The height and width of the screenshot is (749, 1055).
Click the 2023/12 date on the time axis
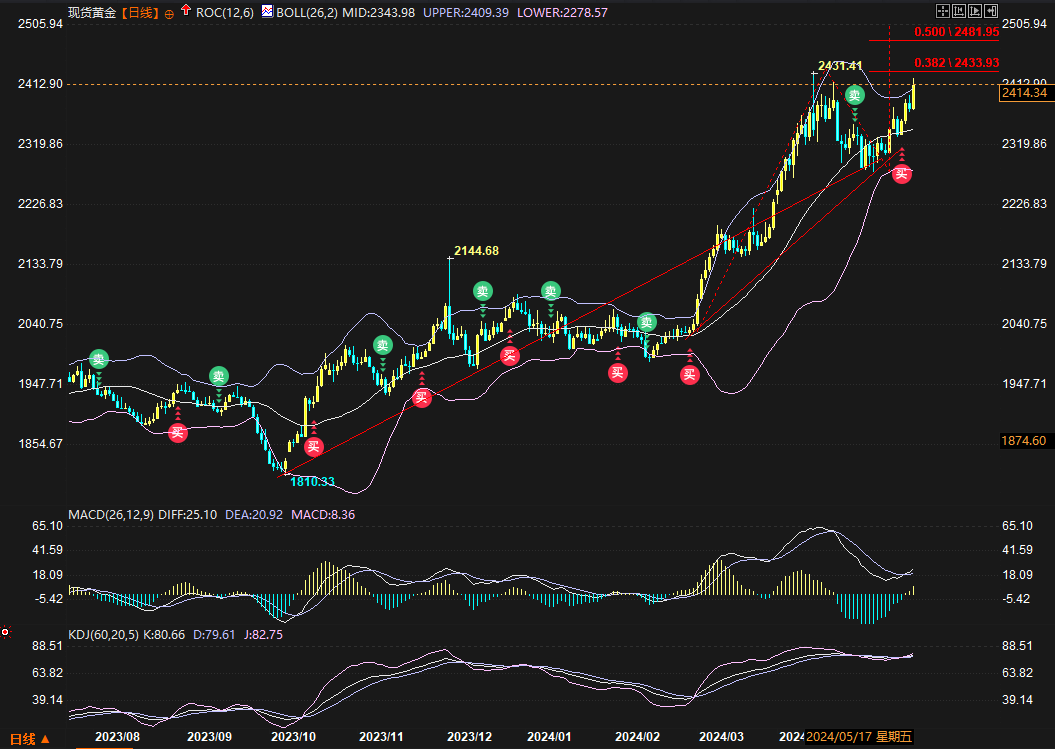[468, 737]
